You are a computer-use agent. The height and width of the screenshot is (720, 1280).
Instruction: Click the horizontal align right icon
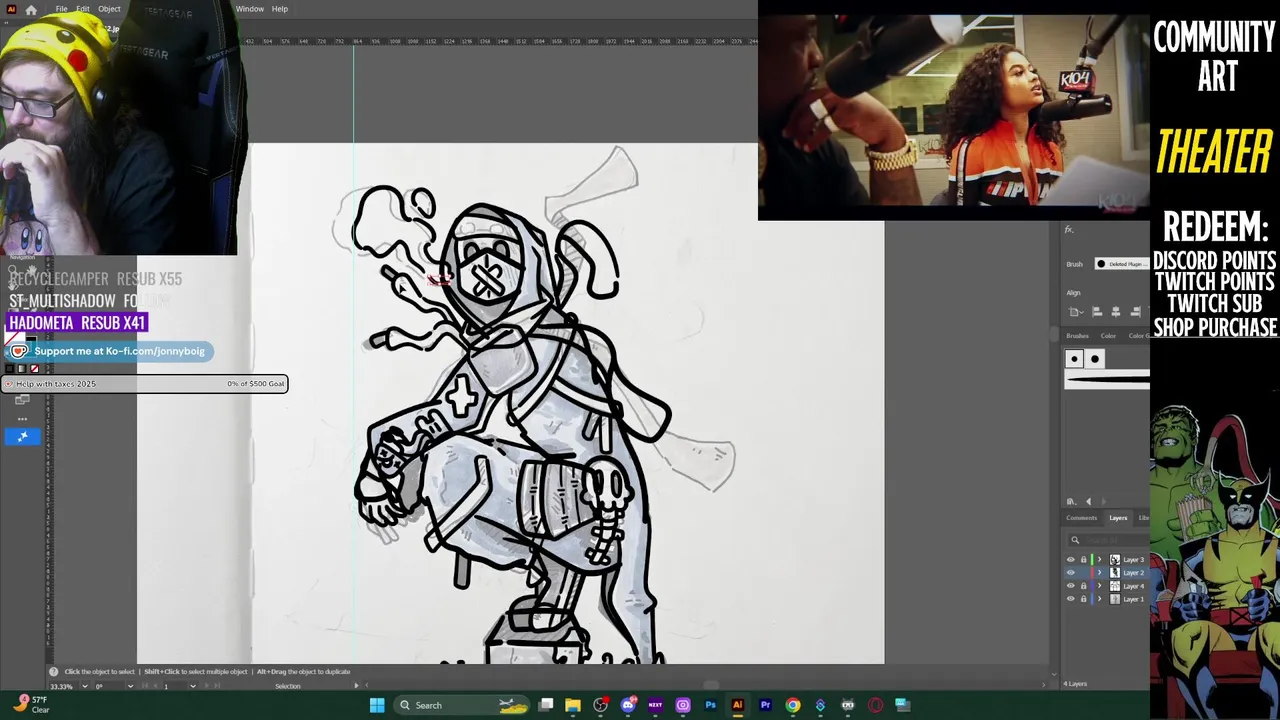tap(1135, 312)
